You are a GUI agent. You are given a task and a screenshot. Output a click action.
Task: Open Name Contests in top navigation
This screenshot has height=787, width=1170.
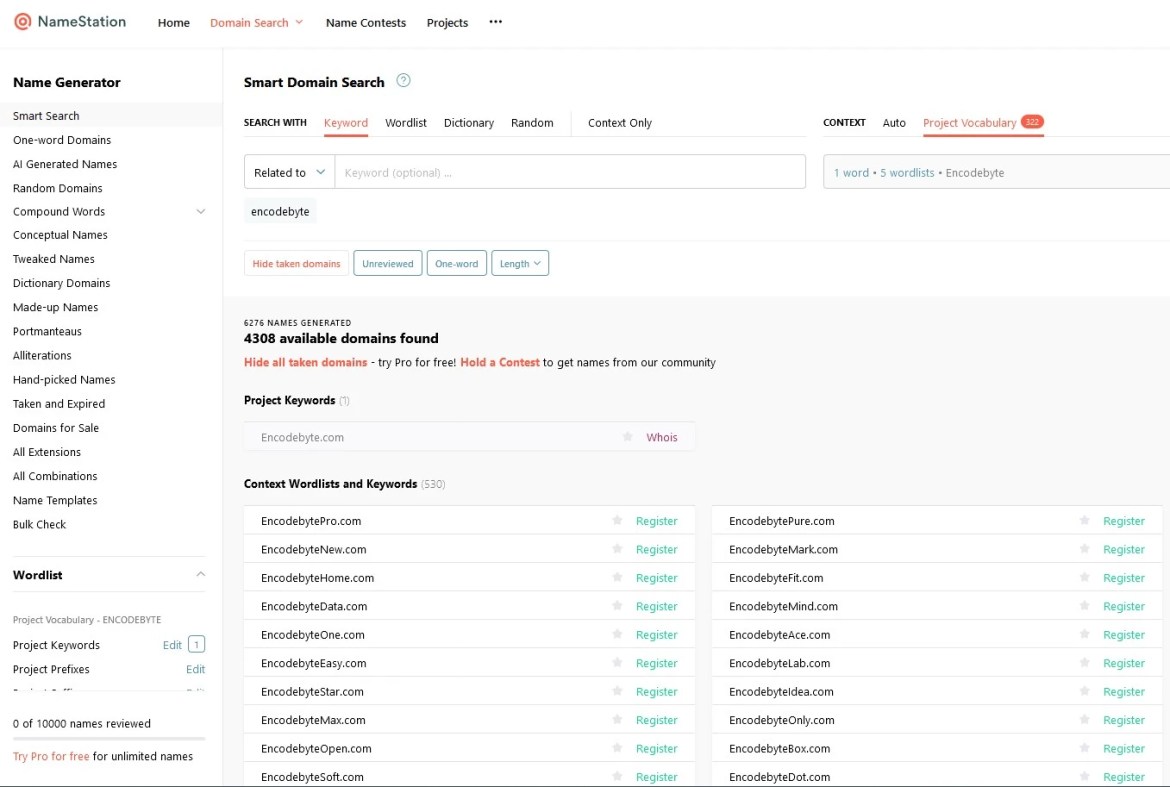(366, 22)
